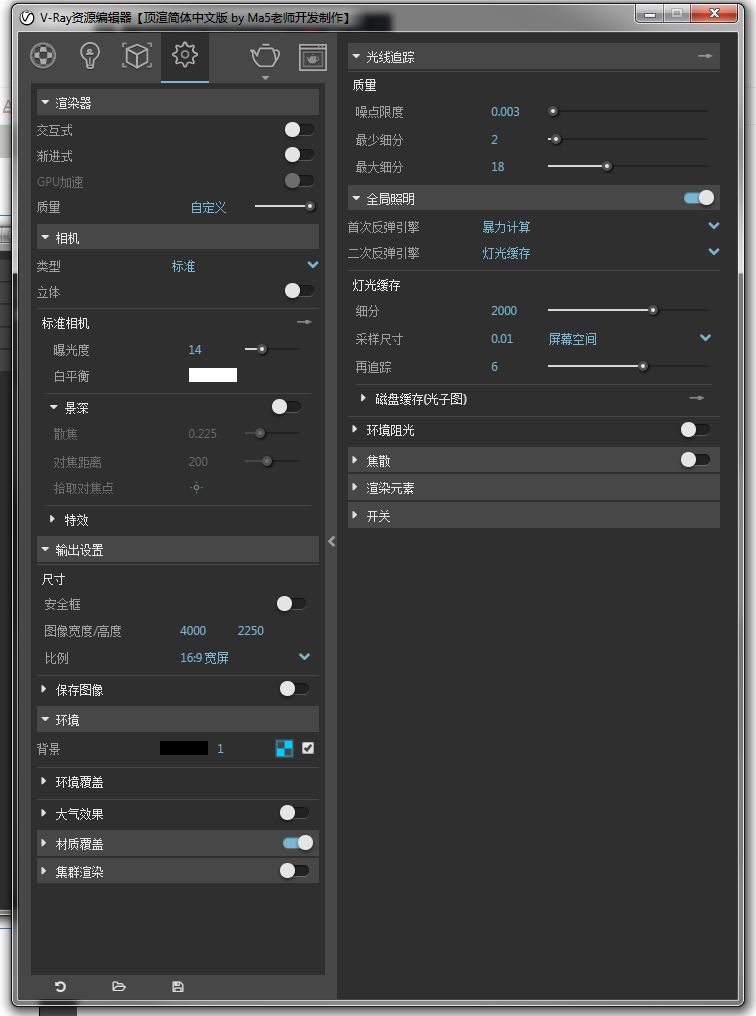Save settings with the floppy disk icon
This screenshot has height=1016, width=756.
click(178, 986)
